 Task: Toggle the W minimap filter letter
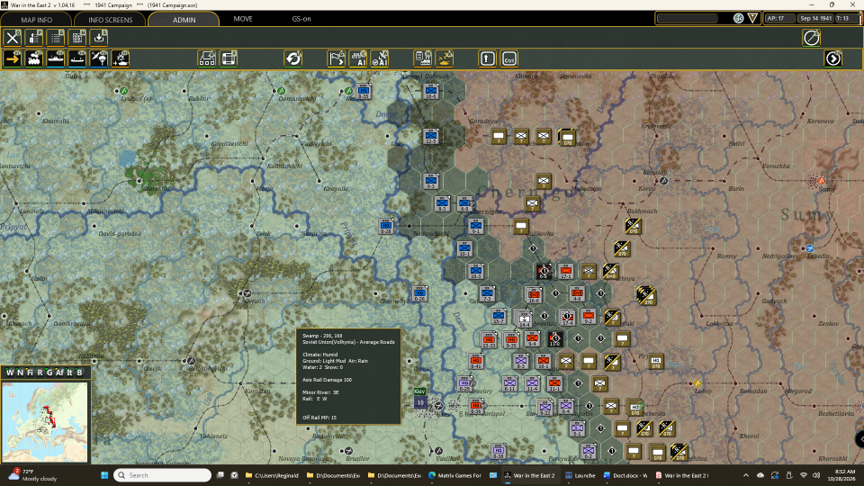point(10,372)
